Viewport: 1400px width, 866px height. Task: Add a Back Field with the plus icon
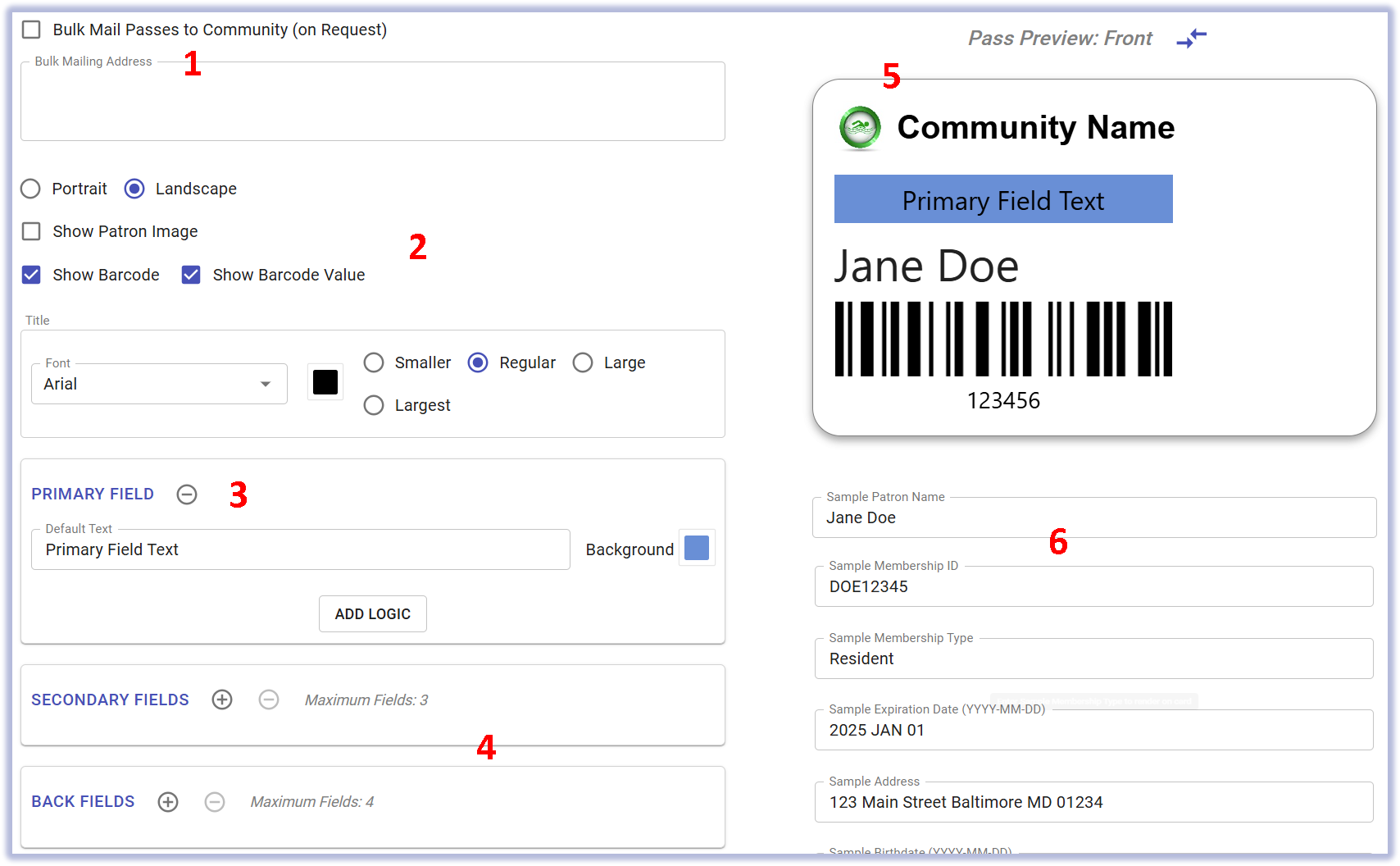pos(168,802)
